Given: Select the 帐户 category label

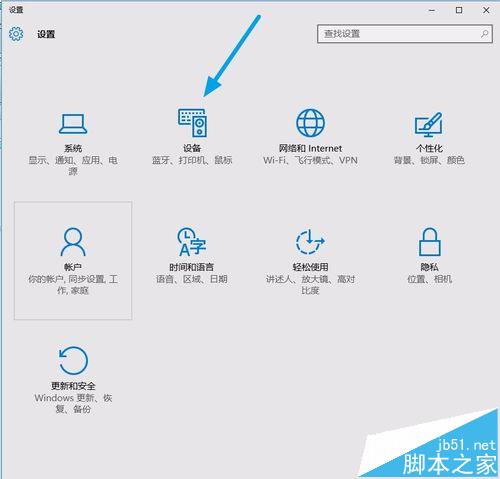Looking at the screenshot, I should pyautogui.click(x=73, y=267).
